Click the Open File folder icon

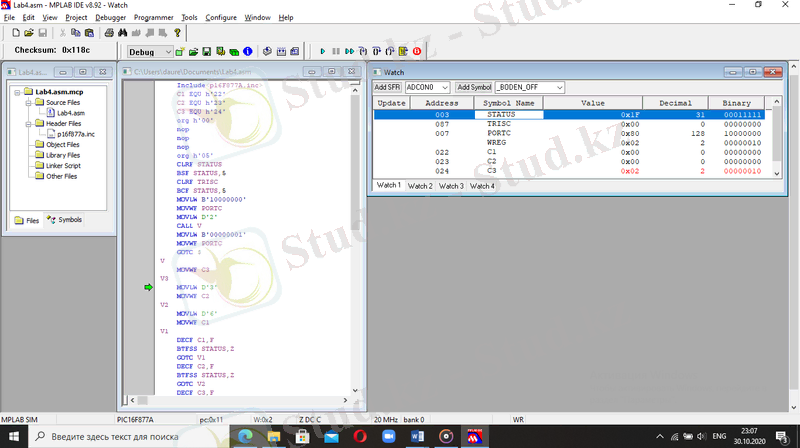pyautogui.click(x=30, y=33)
